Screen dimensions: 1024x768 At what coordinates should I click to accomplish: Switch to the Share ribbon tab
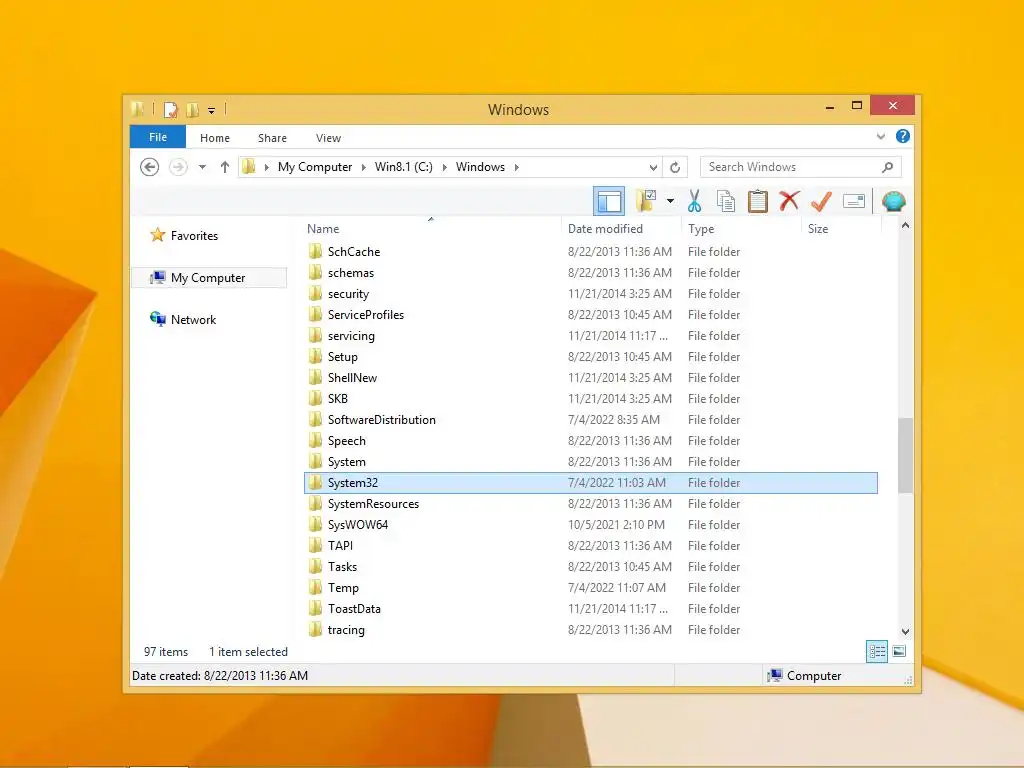click(x=272, y=138)
